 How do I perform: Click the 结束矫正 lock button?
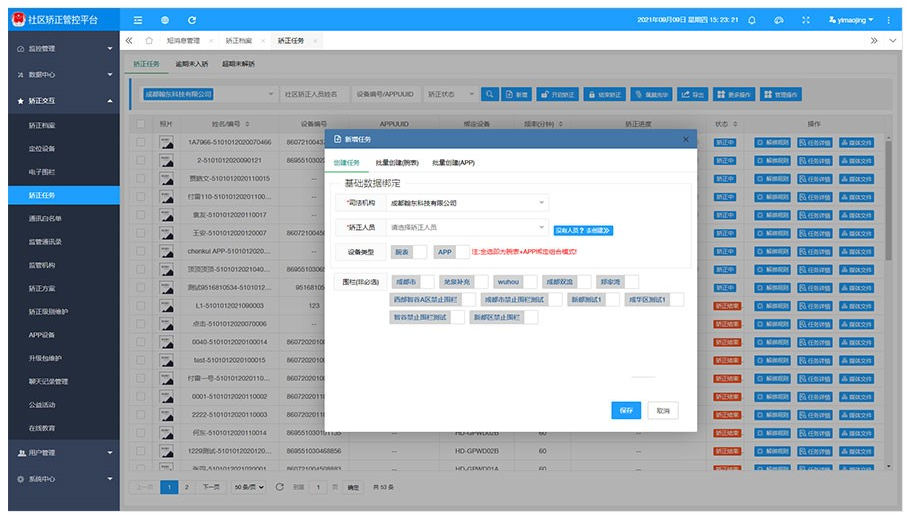(x=604, y=94)
